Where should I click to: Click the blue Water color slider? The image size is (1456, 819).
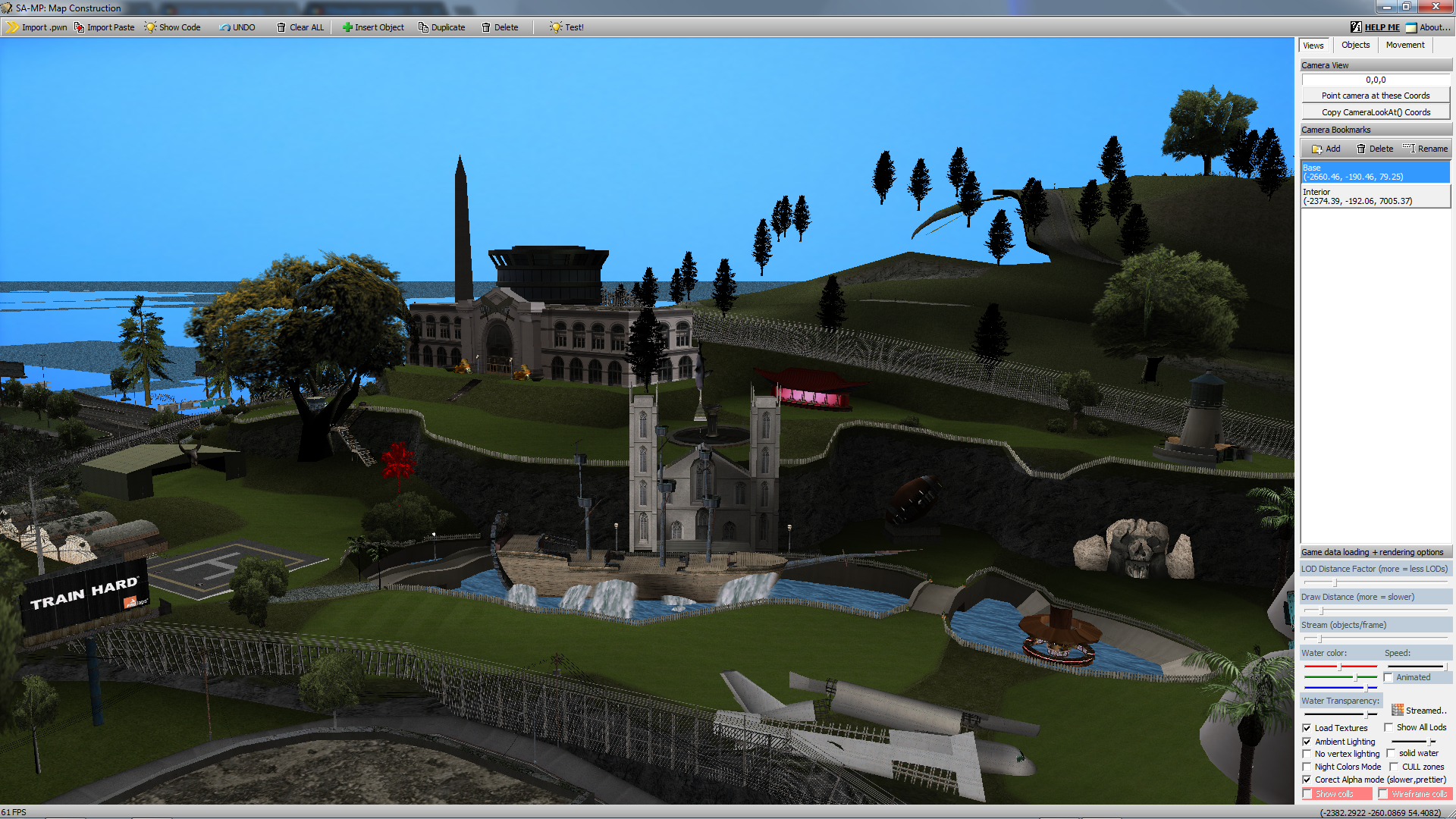point(1340,687)
